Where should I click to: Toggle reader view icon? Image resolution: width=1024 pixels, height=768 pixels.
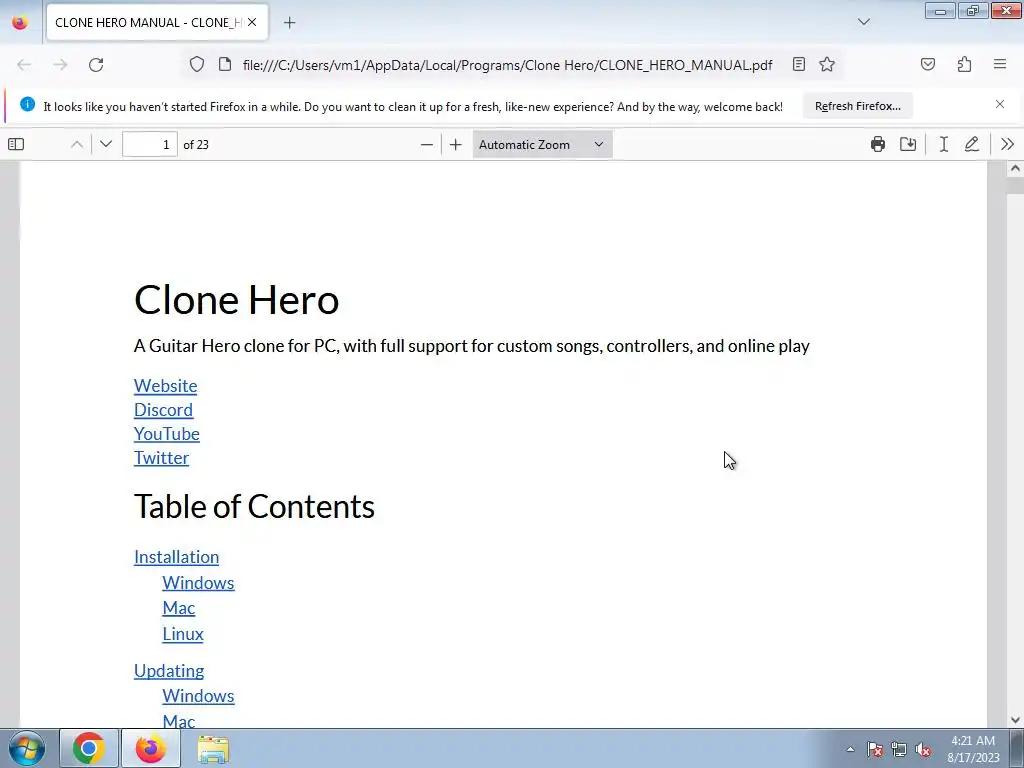(799, 64)
